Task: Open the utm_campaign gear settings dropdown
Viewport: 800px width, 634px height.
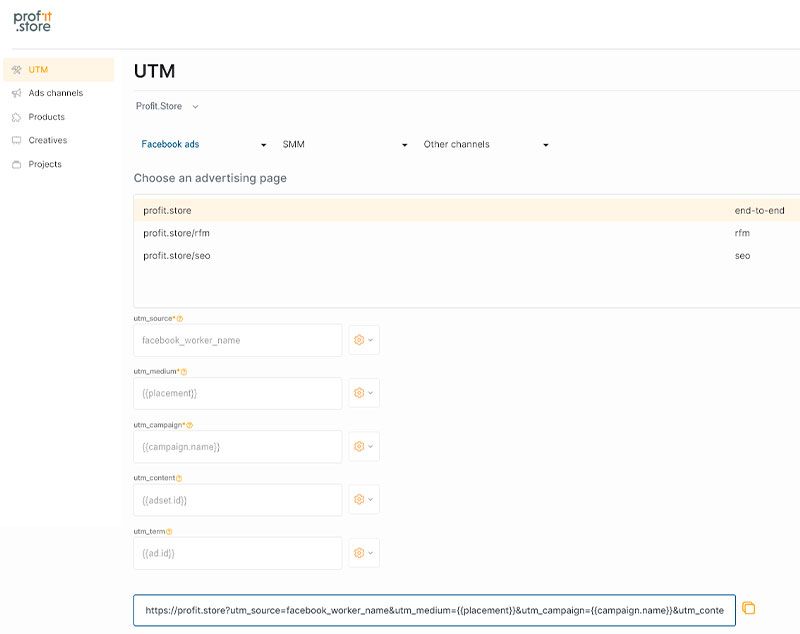Action: pyautogui.click(x=364, y=447)
